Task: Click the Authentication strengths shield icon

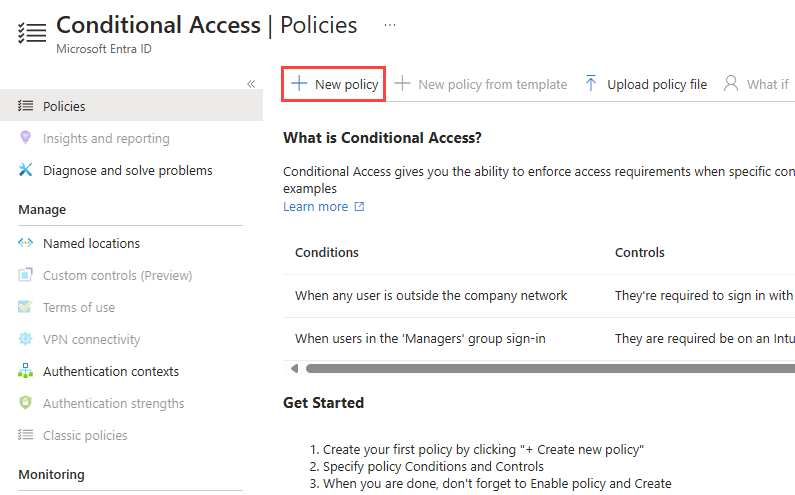Action: [x=26, y=403]
